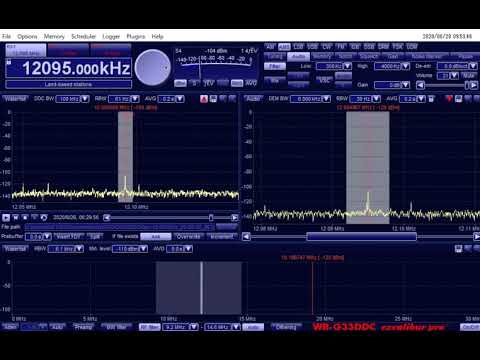The image size is (480, 360).
Task: Open the Scheduler menu
Action: tap(83, 36)
